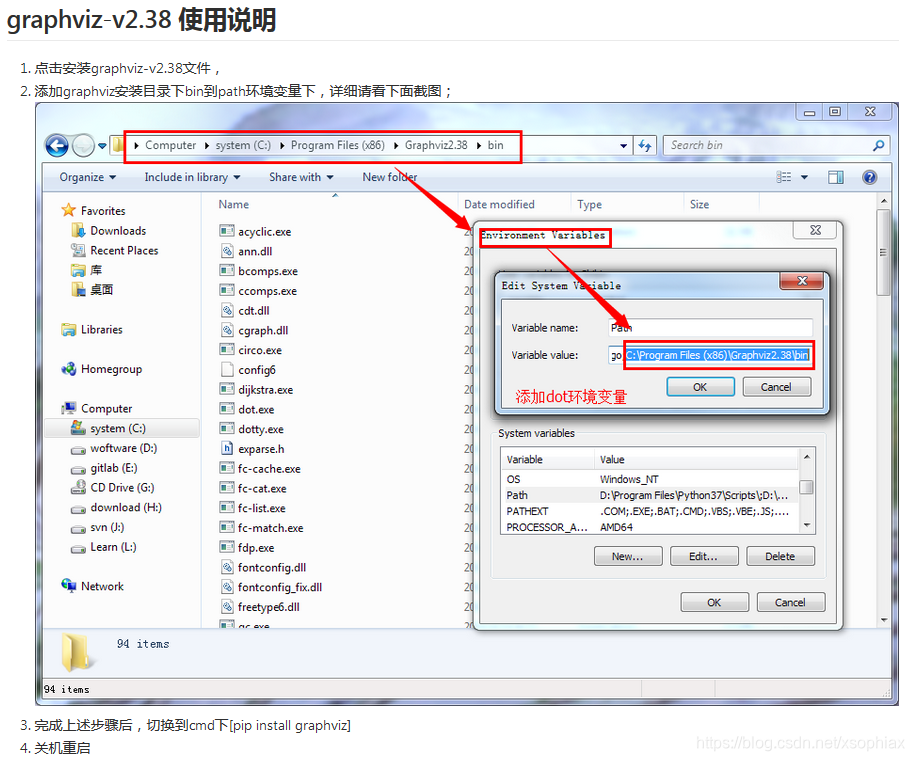
Task: Sort by Date modified column header
Action: coord(499,205)
